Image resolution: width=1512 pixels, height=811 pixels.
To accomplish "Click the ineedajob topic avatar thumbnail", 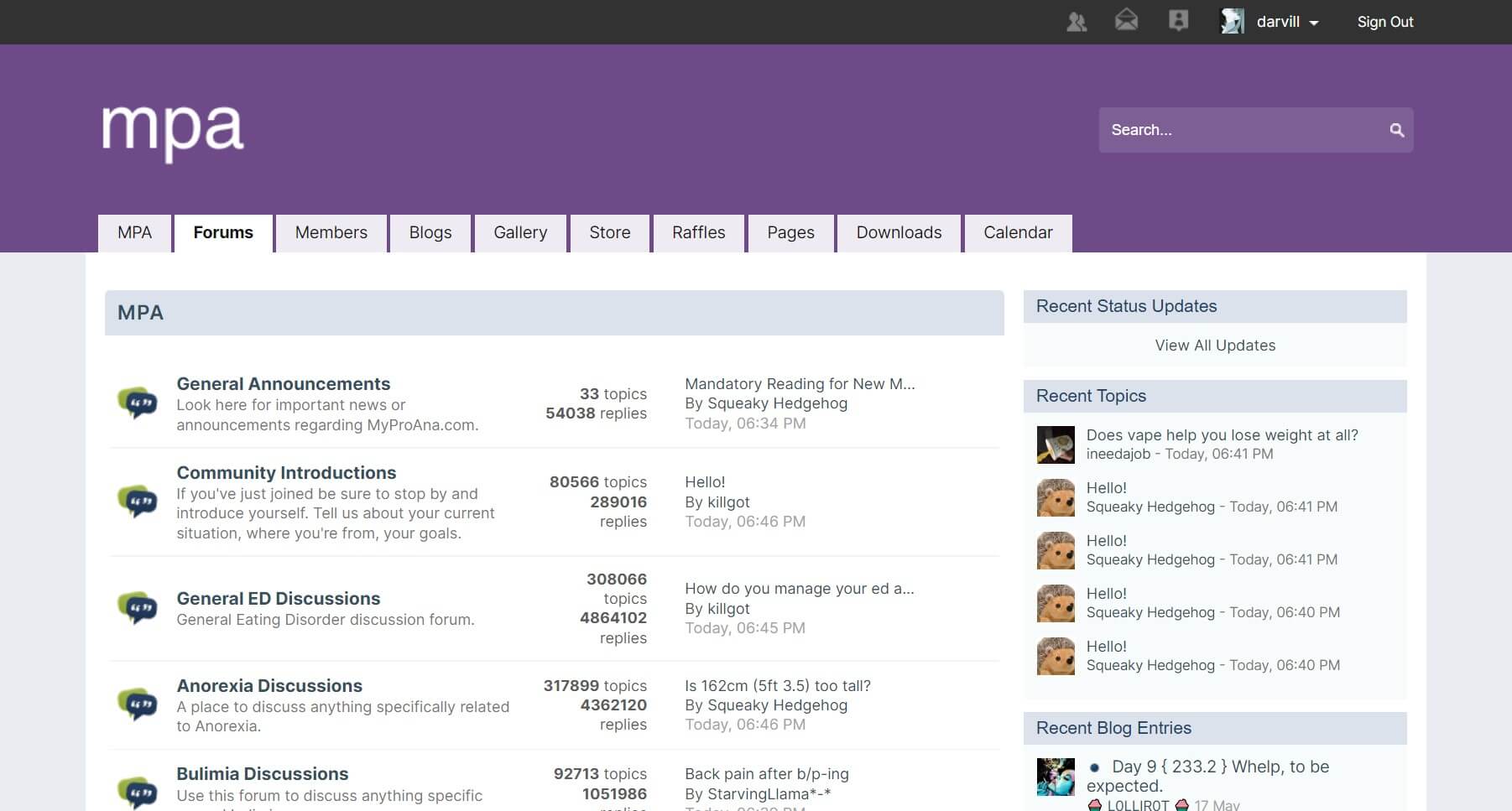I will [x=1056, y=445].
